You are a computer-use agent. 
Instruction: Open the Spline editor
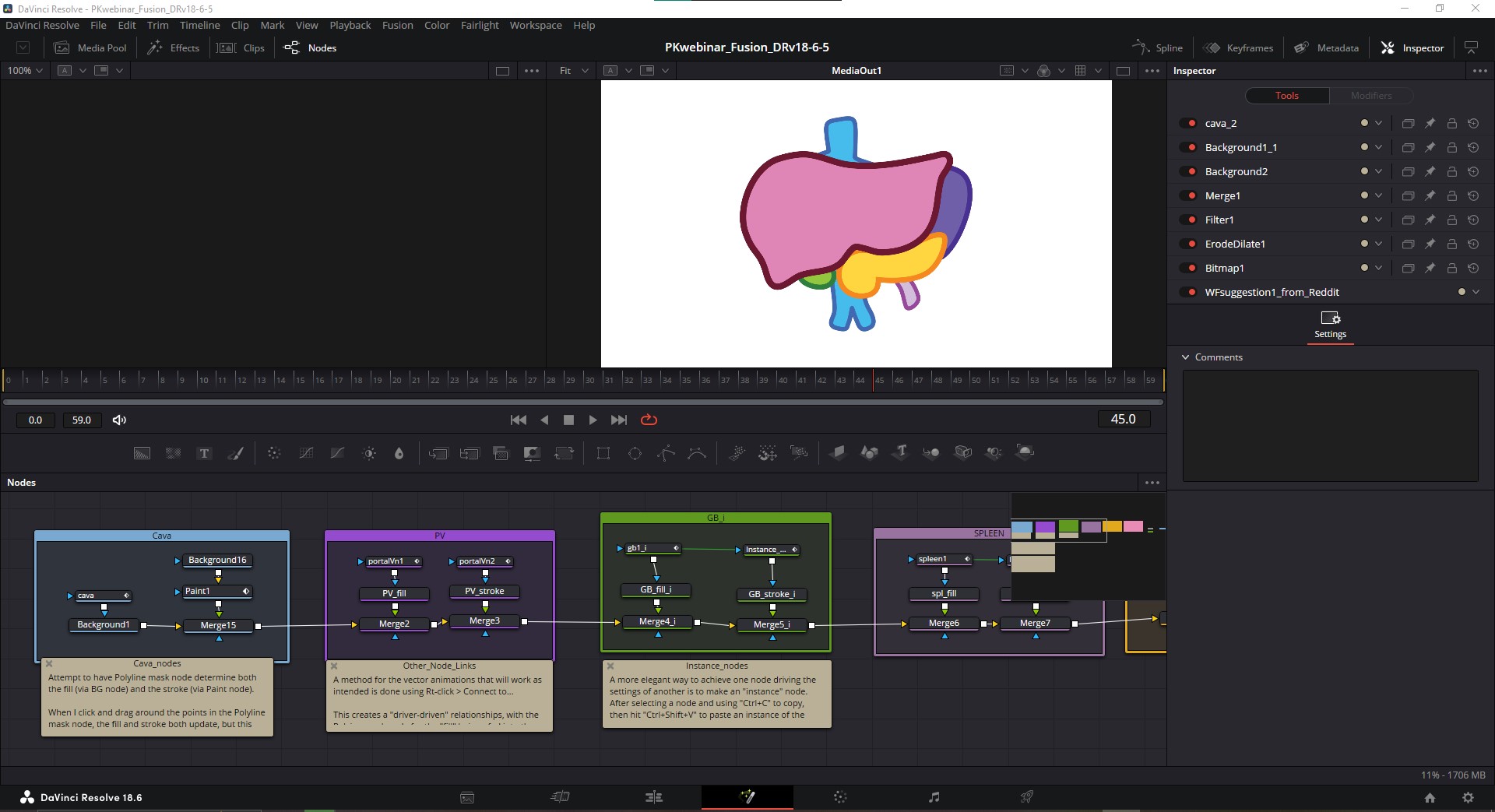tap(1158, 47)
